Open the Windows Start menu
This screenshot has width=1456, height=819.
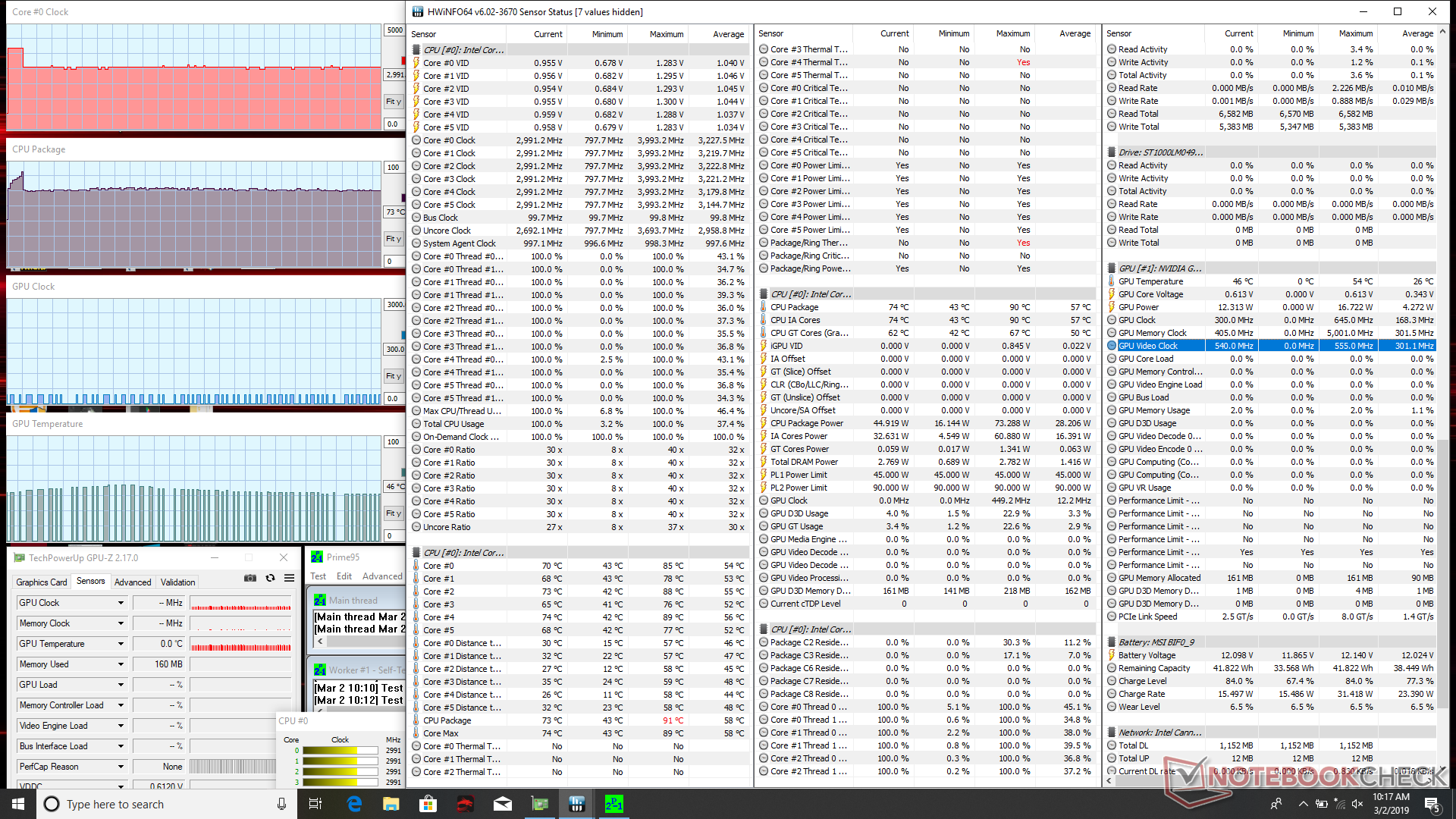(x=18, y=804)
